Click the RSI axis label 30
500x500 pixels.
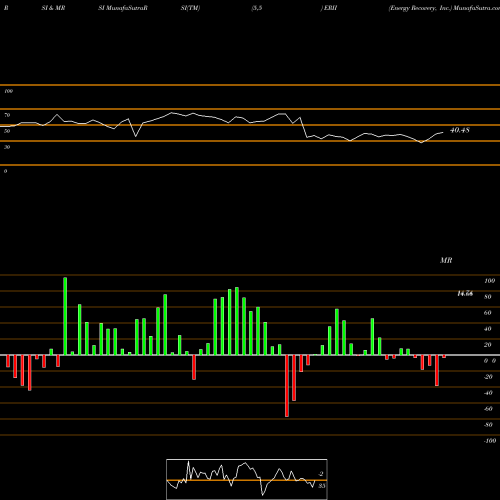tap(7, 147)
